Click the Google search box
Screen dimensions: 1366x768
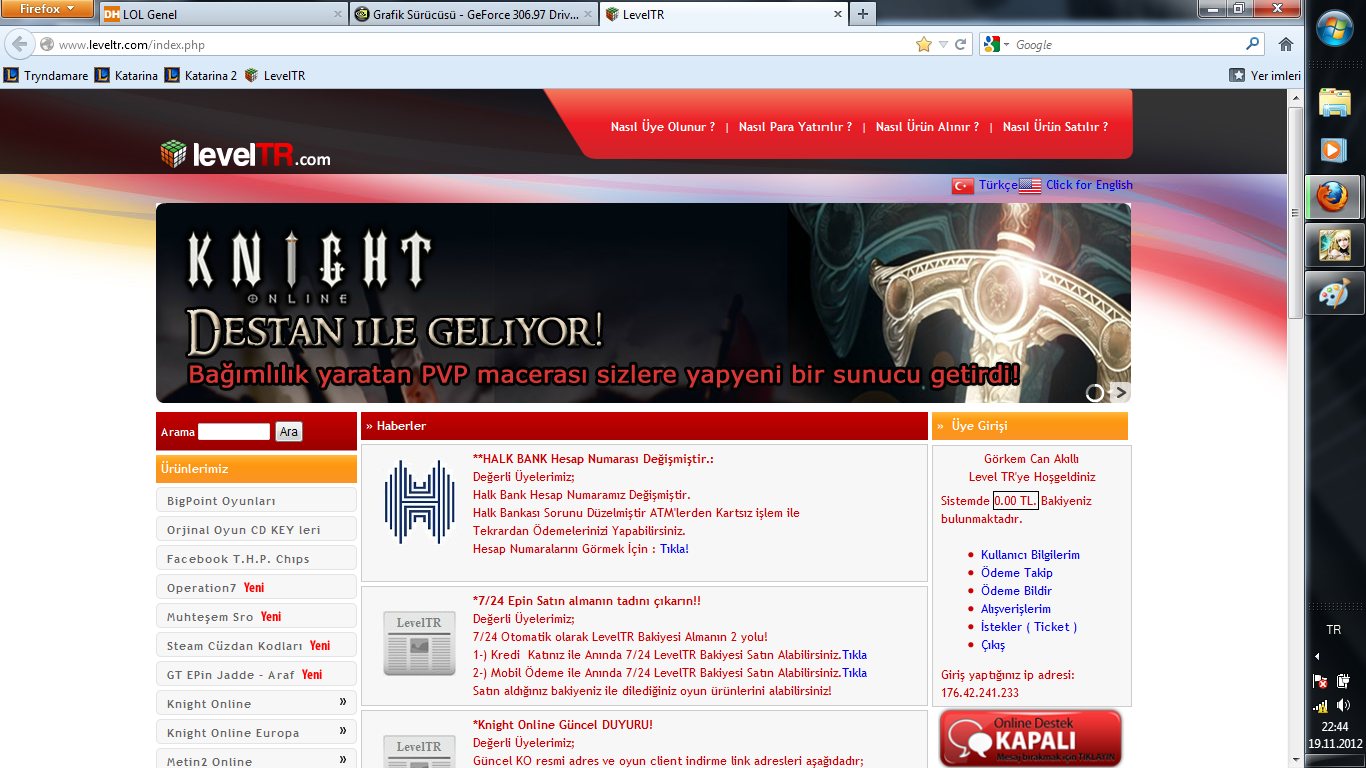point(1128,45)
